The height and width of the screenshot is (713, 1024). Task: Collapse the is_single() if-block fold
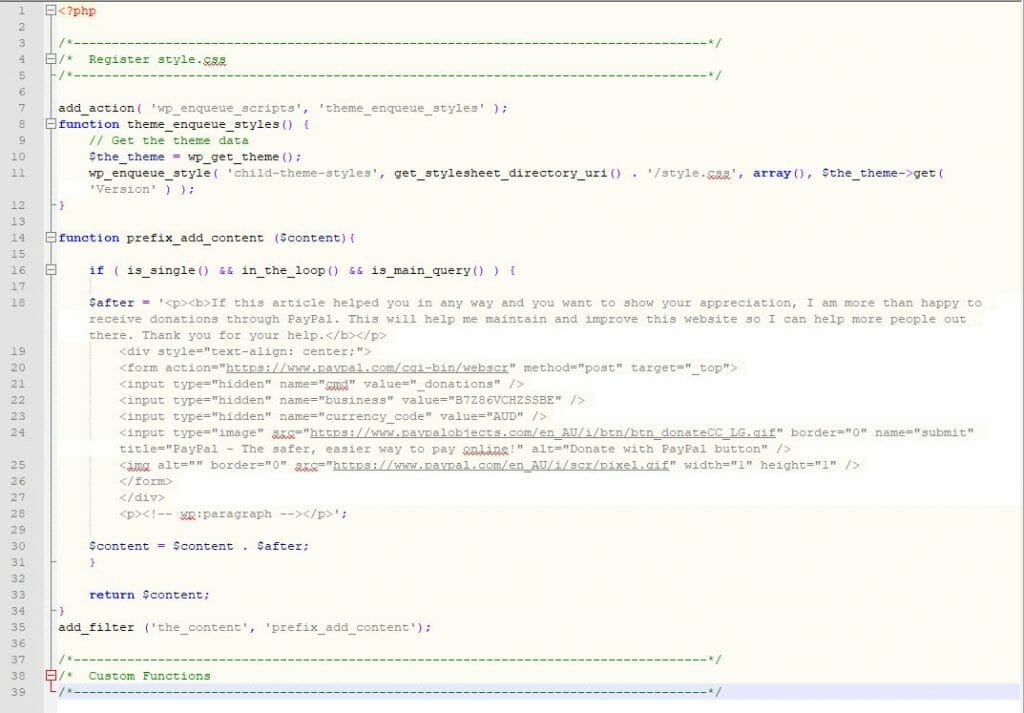(50, 270)
